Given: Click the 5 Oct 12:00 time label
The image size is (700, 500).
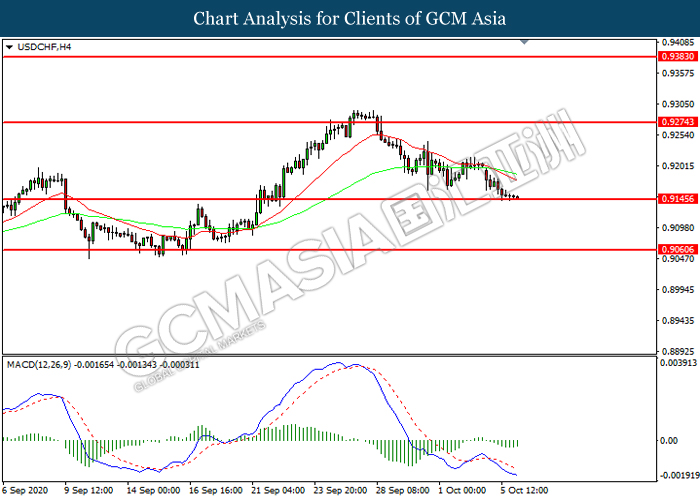Looking at the screenshot, I should tap(524, 490).
